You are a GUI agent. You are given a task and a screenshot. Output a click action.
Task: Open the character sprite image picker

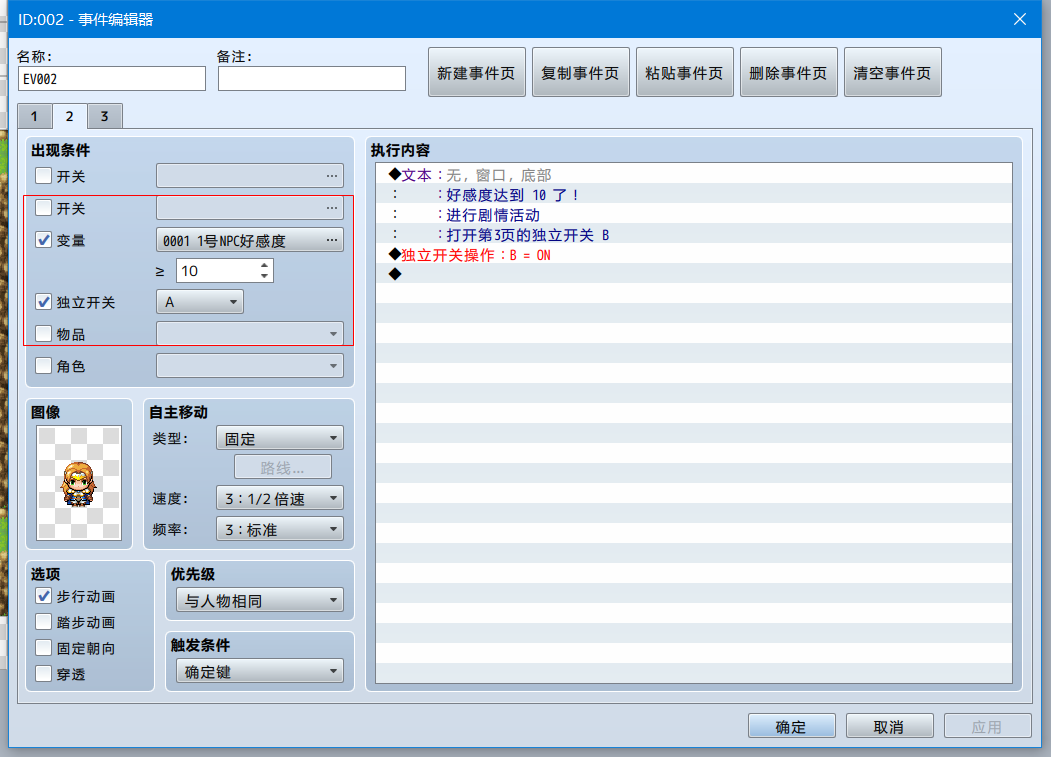(79, 483)
